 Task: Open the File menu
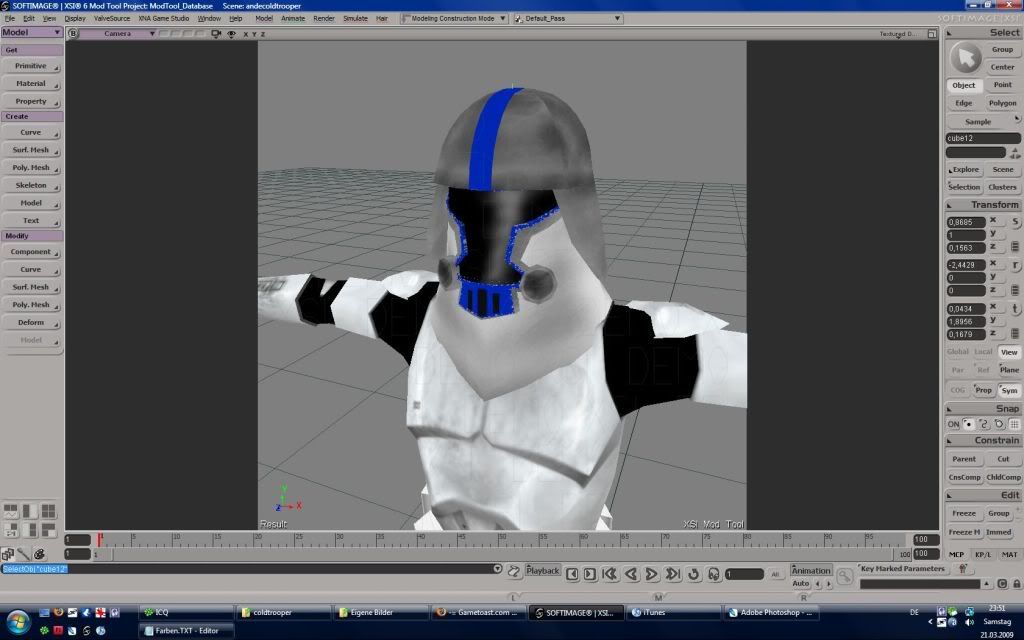10,18
